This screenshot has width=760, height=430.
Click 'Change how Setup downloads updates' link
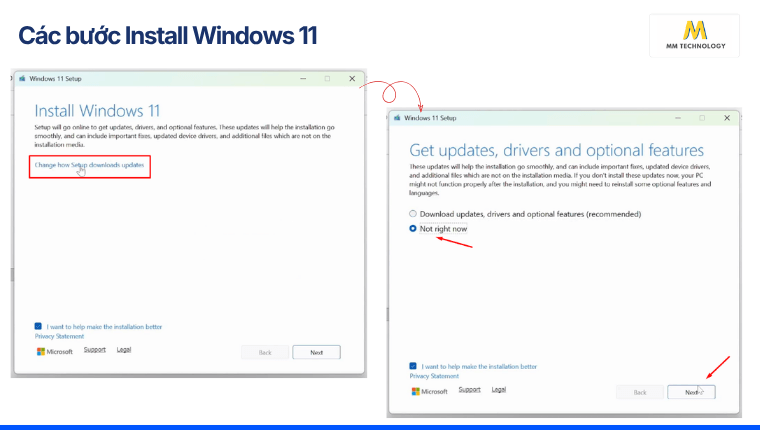click(89, 165)
